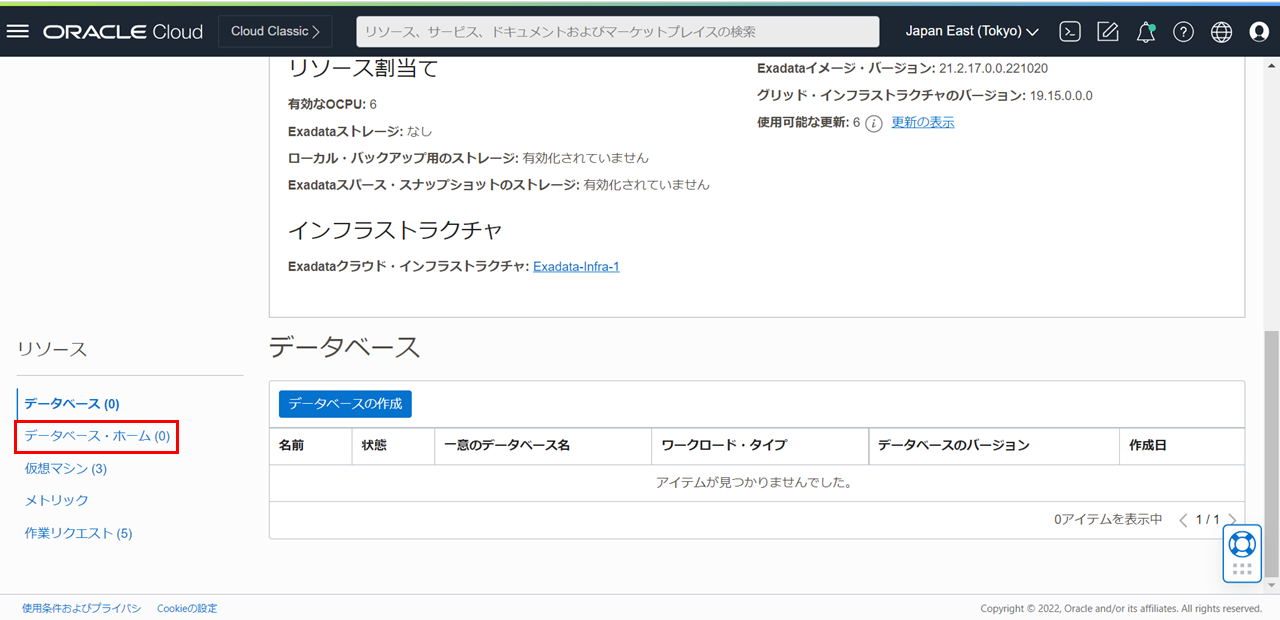
Task: Open the edit/feedback pencil icon
Action: (1108, 31)
